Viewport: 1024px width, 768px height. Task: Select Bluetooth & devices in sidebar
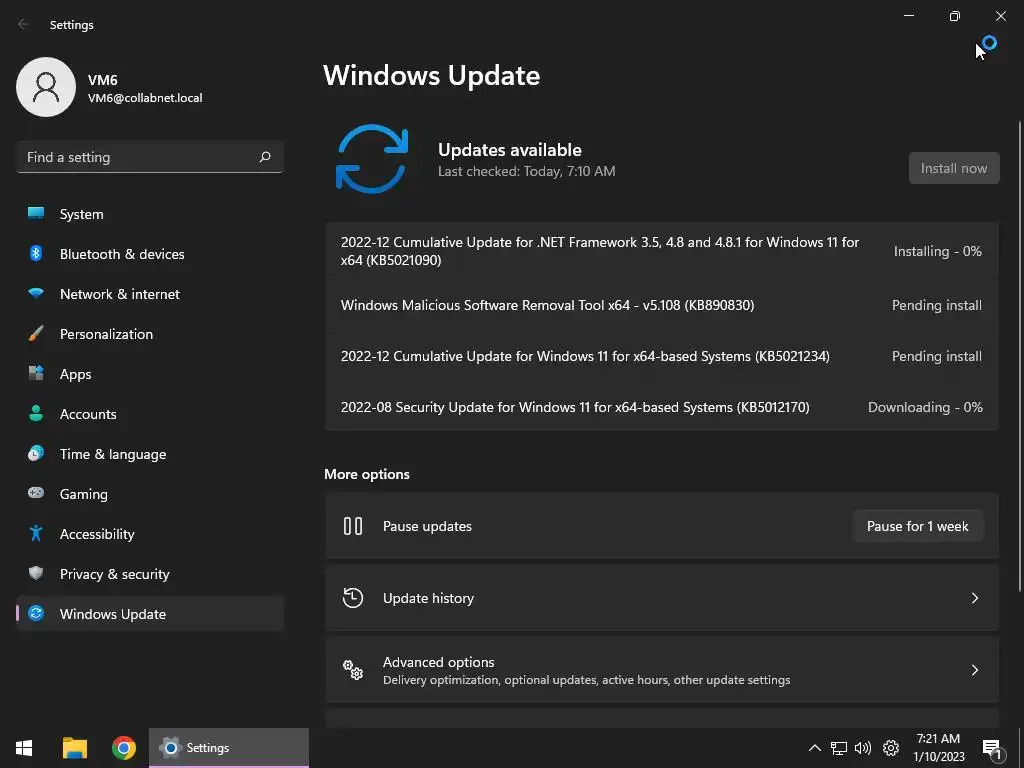(x=150, y=253)
